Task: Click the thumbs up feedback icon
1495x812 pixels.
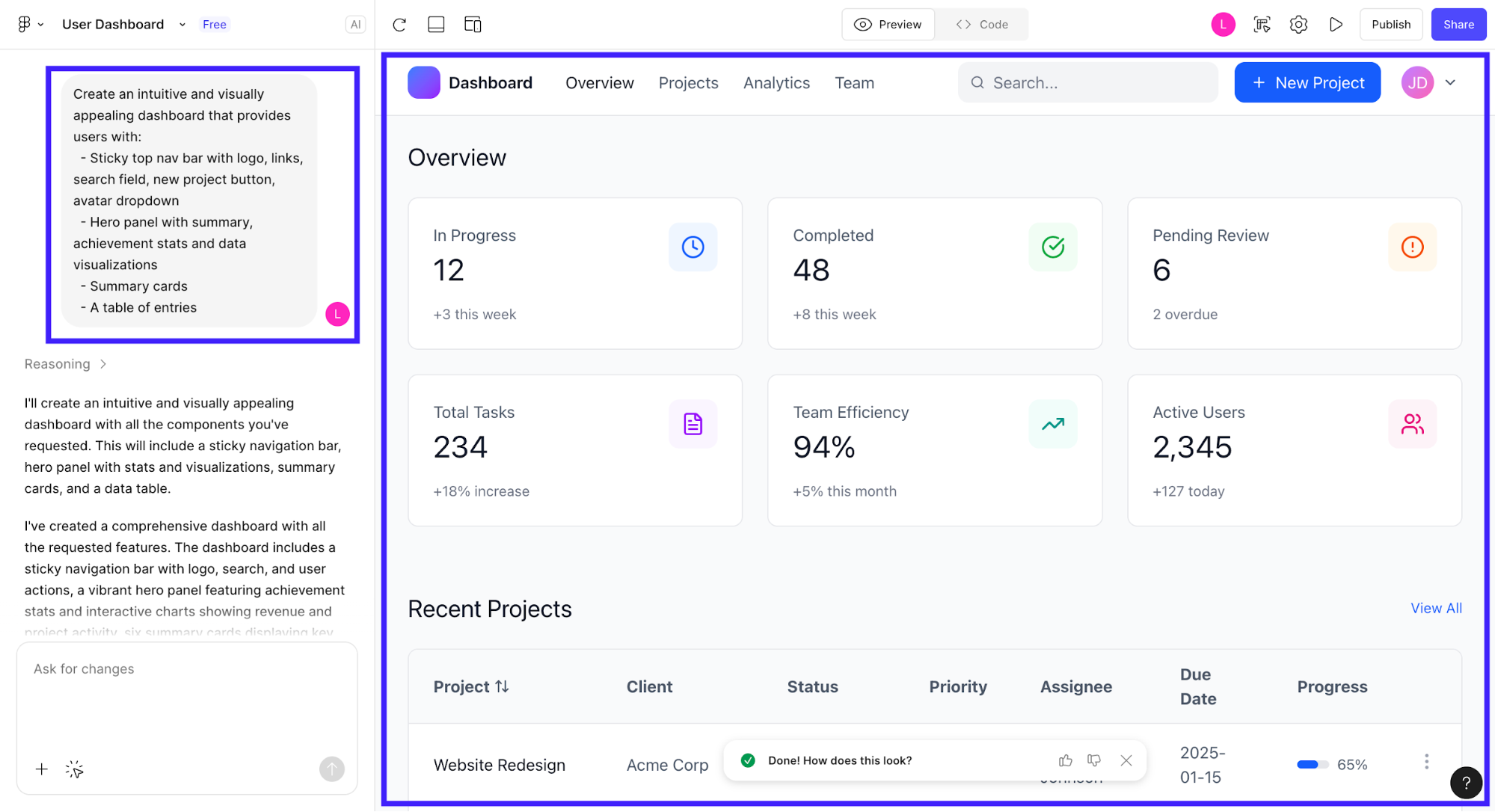Action: [x=1066, y=760]
